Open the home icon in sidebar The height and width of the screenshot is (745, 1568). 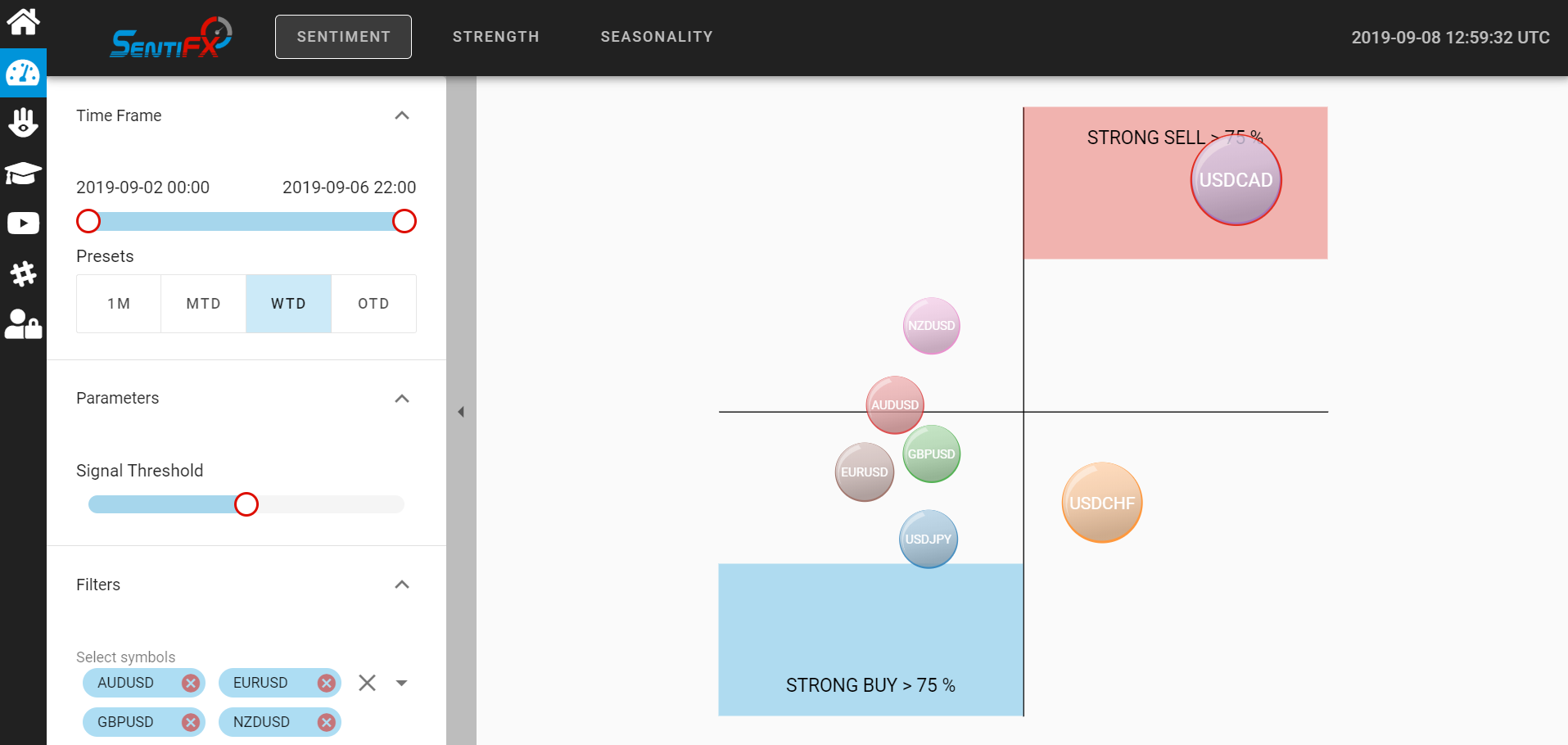coord(23,22)
